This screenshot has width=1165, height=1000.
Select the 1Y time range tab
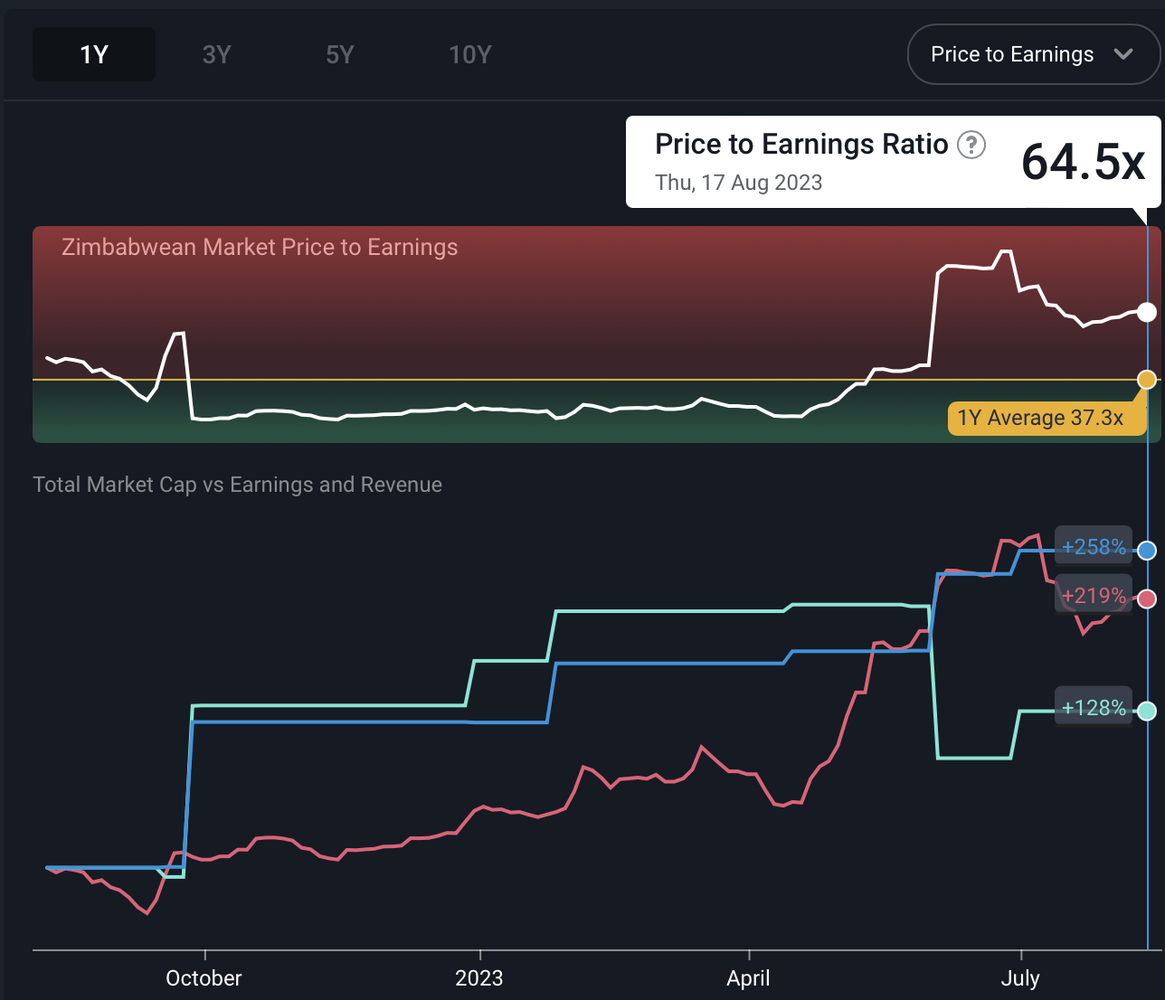coord(94,54)
